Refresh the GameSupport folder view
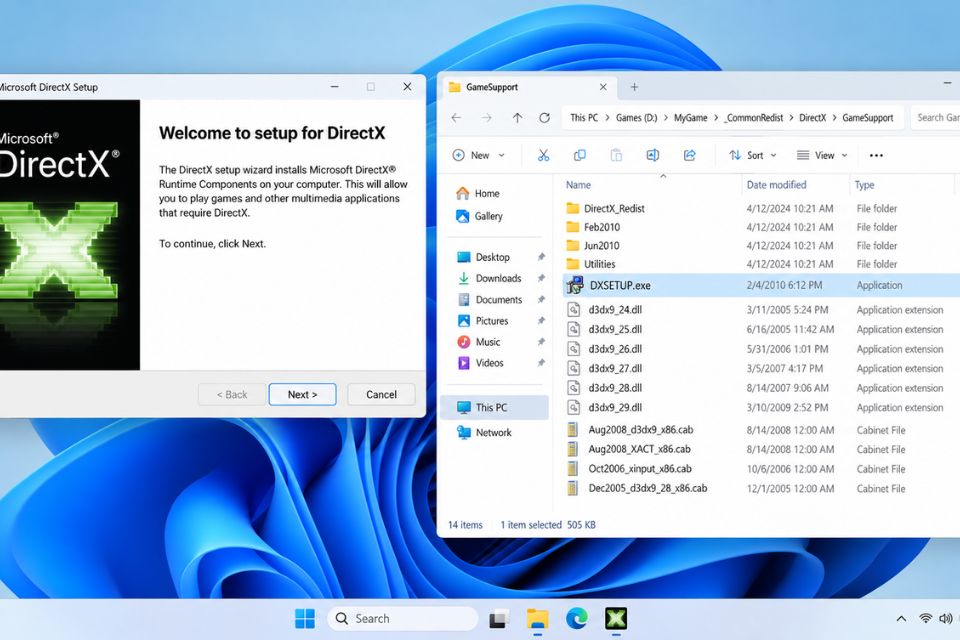Screen dimensions: 960x640 544,118
